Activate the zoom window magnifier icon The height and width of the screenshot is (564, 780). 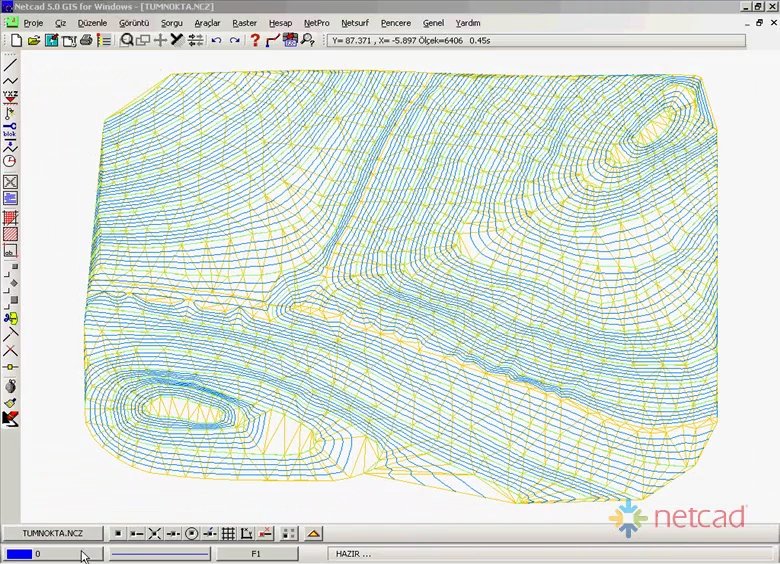click(x=126, y=40)
